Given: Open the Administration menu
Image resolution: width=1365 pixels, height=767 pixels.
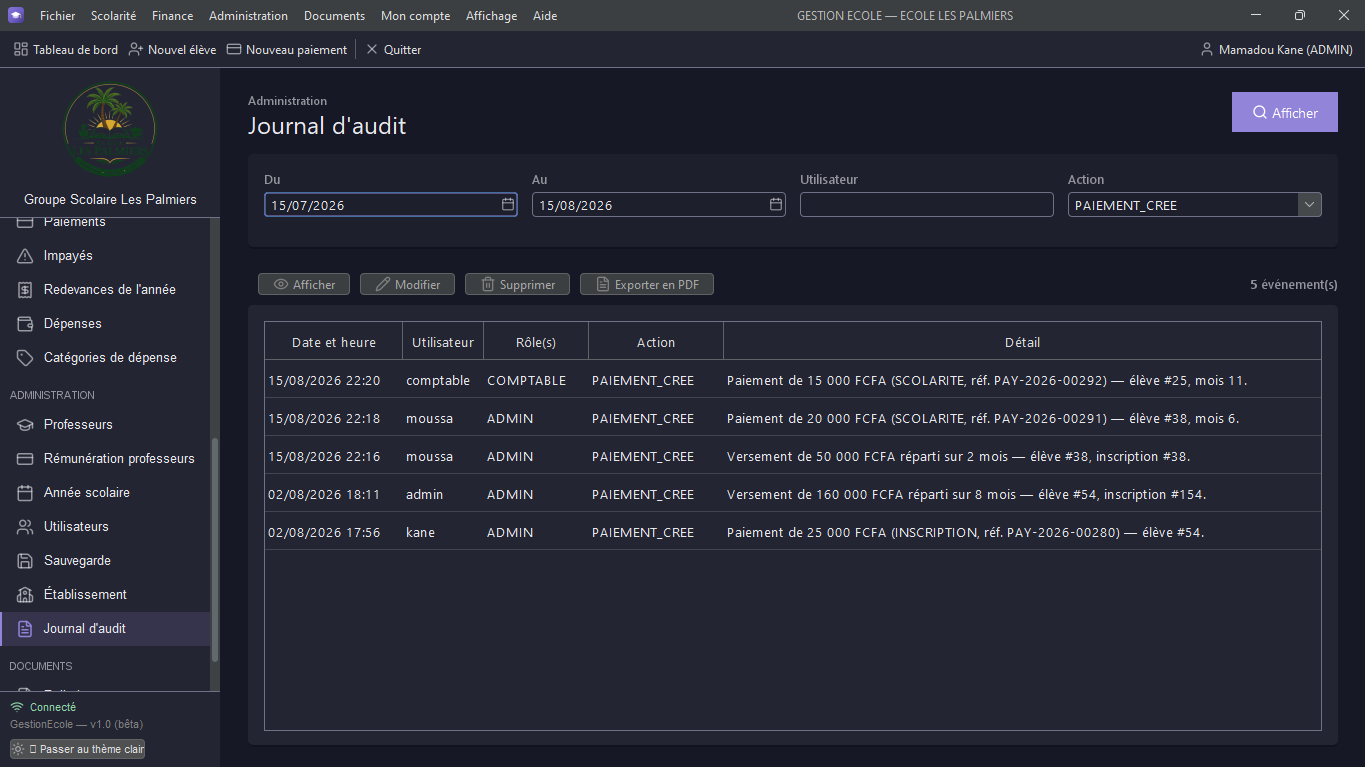Looking at the screenshot, I should tap(249, 16).
